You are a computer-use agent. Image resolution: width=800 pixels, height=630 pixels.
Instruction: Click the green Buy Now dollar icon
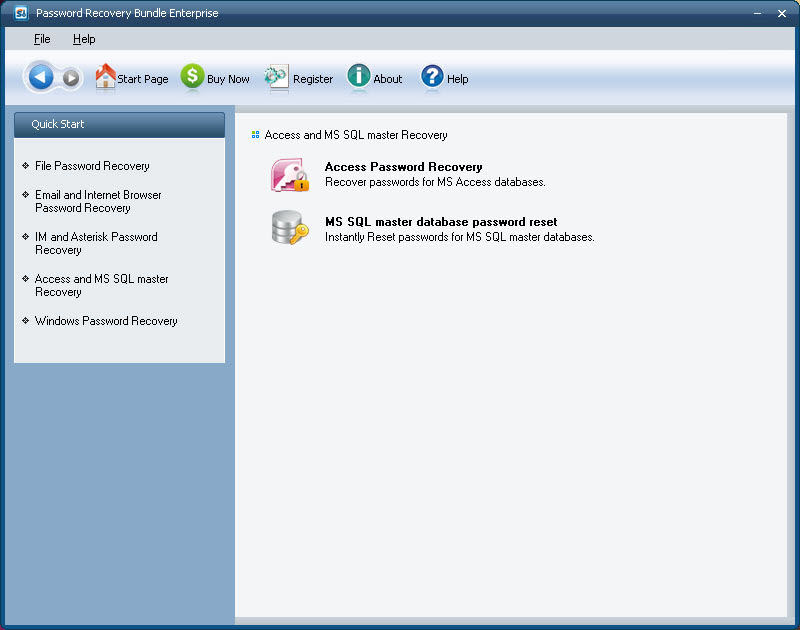point(192,77)
